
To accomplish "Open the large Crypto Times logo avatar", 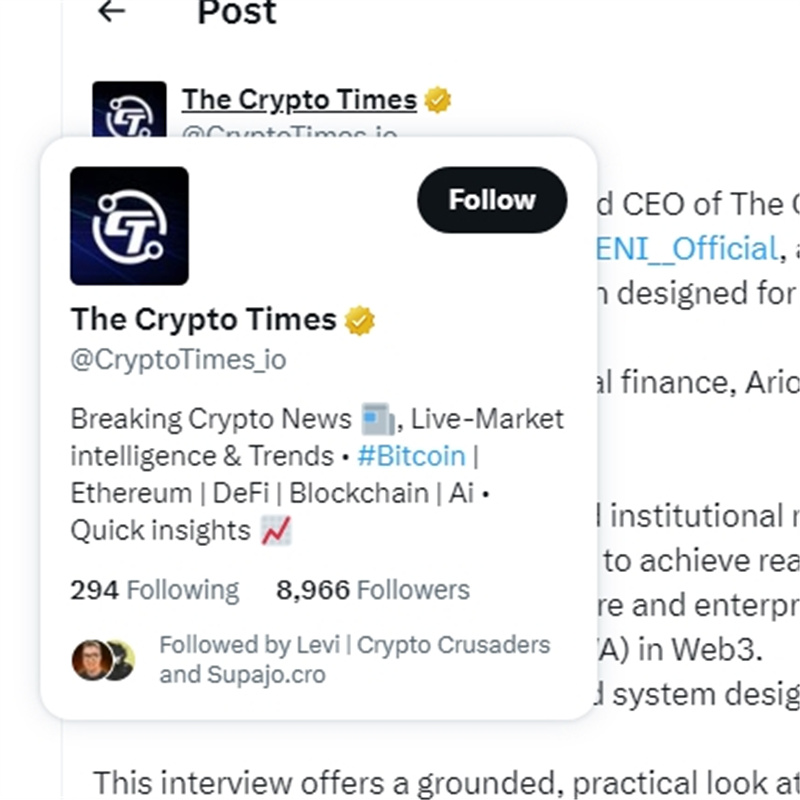I will pyautogui.click(x=129, y=226).
